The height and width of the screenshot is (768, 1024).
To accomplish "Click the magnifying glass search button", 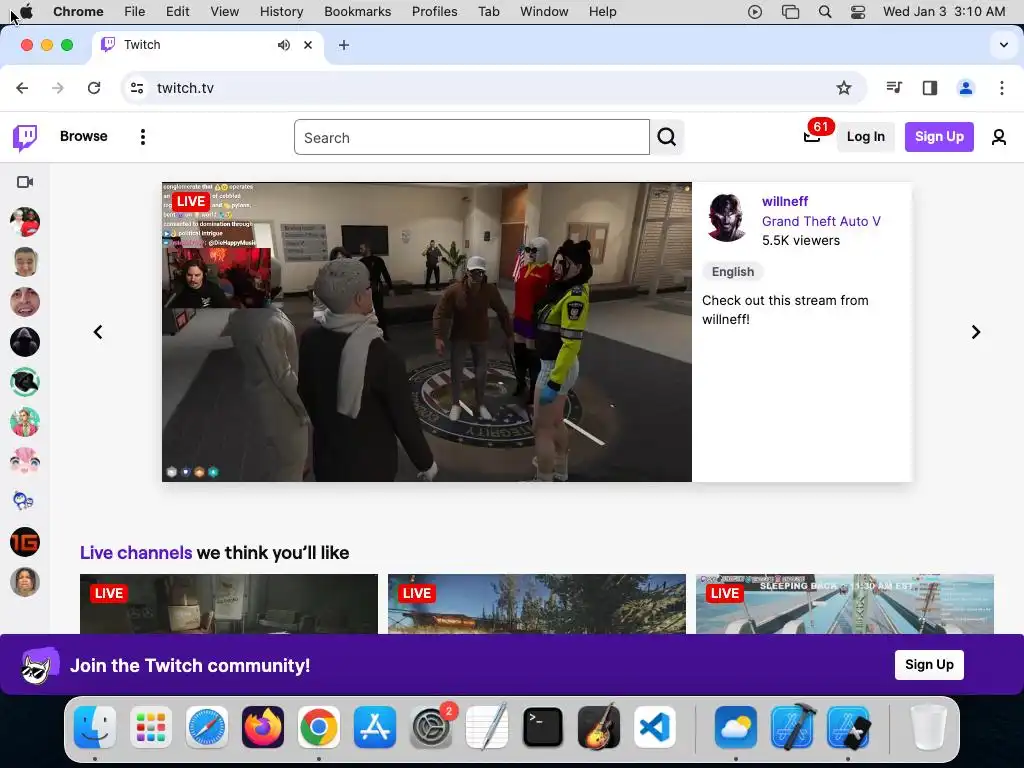I will pos(667,137).
